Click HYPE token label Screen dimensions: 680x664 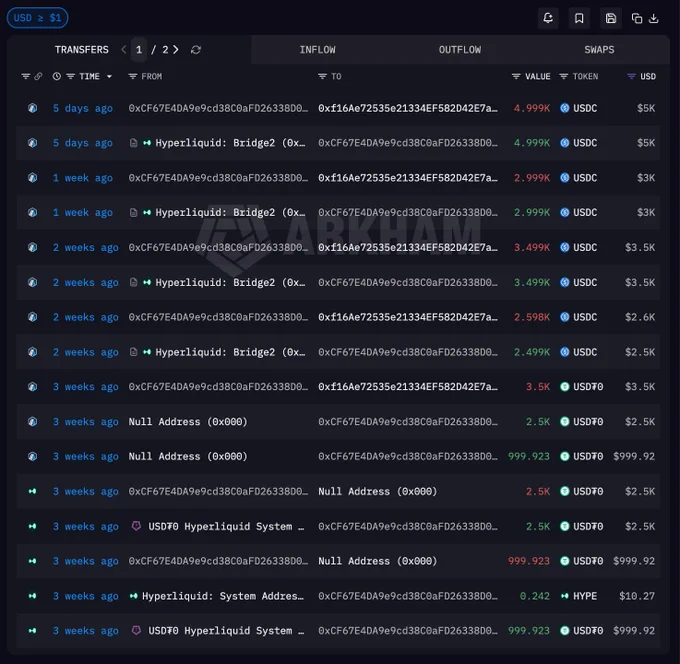point(585,596)
